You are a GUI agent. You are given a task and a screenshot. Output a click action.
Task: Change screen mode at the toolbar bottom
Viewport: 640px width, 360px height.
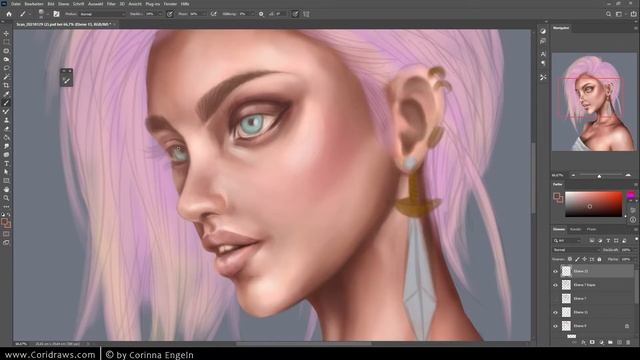pyautogui.click(x=6, y=242)
